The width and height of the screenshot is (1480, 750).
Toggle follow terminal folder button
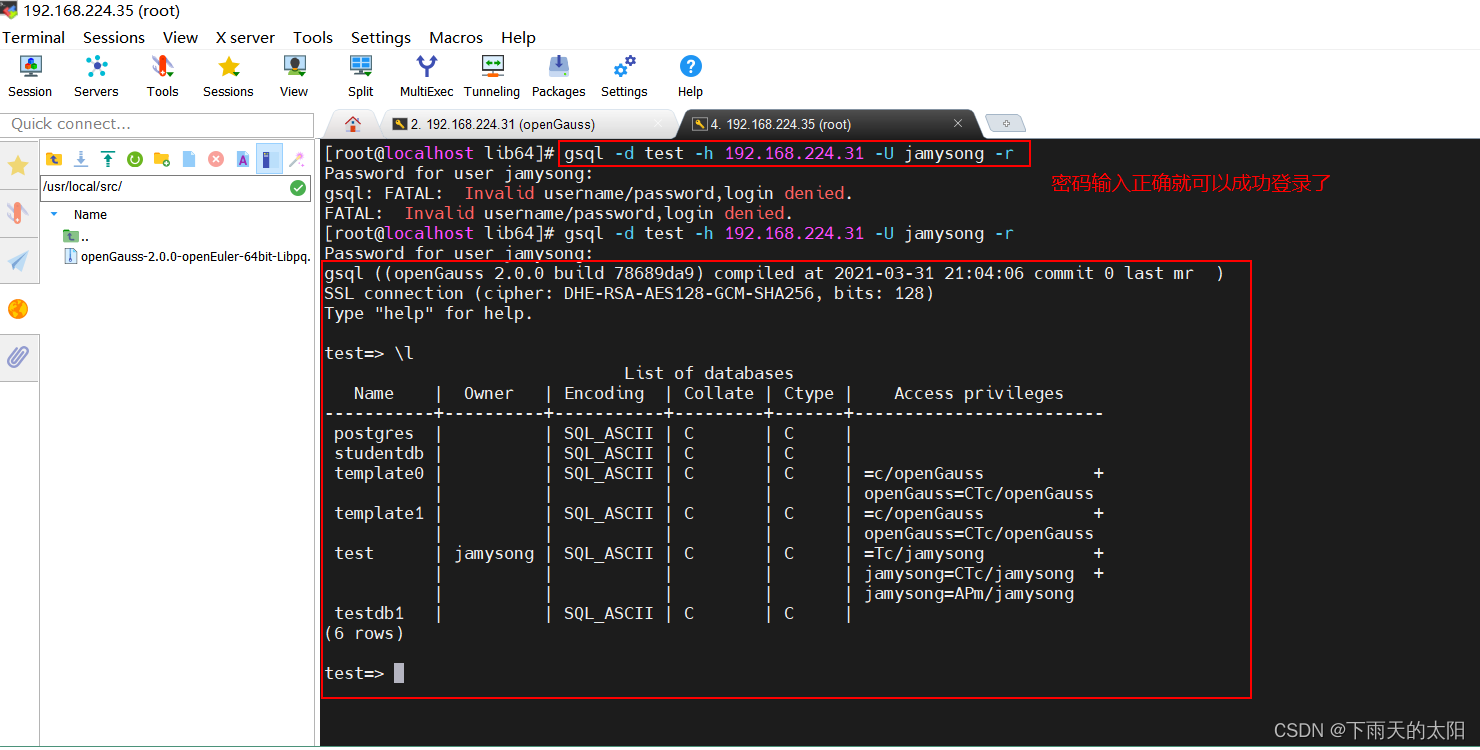[x=269, y=159]
